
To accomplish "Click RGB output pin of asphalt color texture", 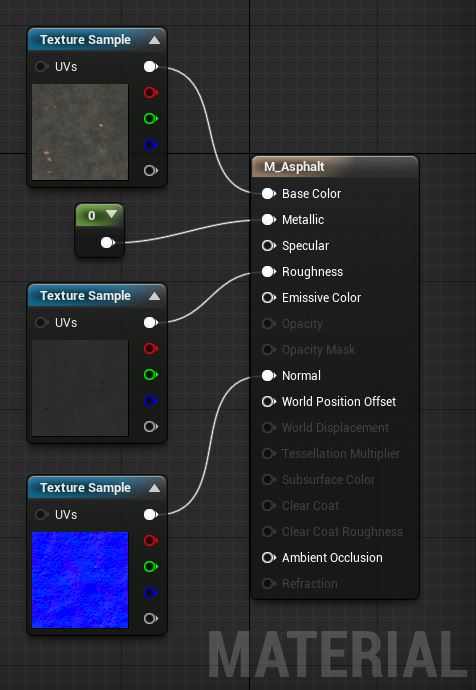I will pyautogui.click(x=151, y=66).
